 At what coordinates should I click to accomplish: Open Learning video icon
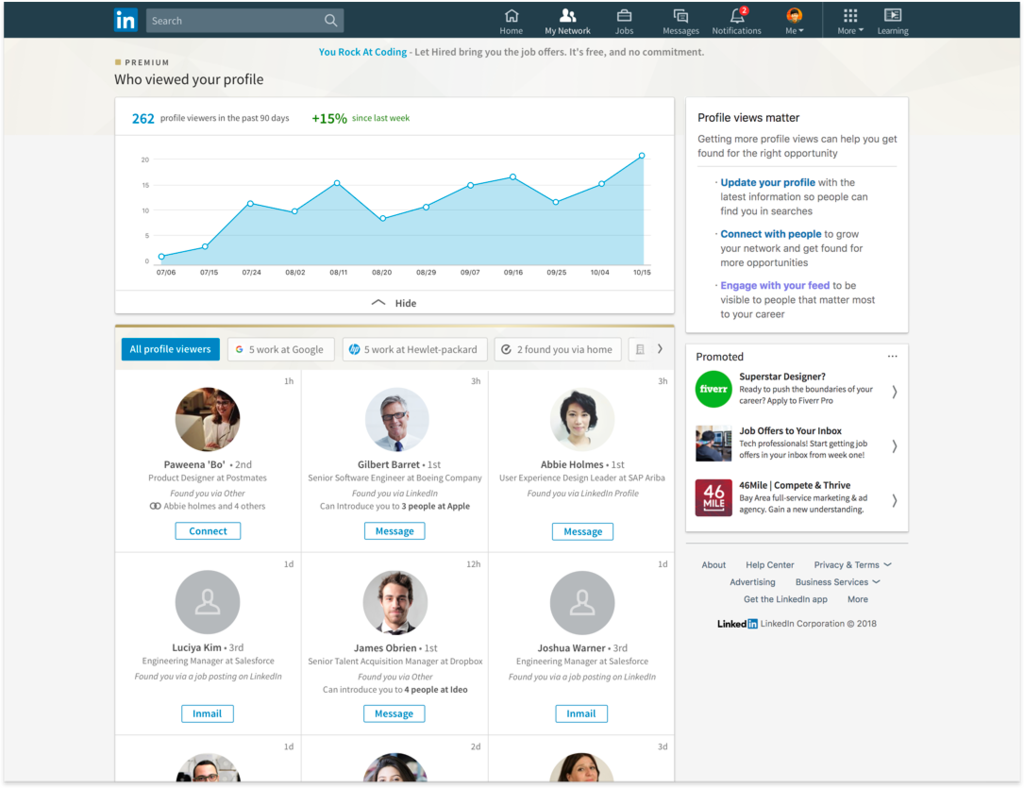click(892, 15)
